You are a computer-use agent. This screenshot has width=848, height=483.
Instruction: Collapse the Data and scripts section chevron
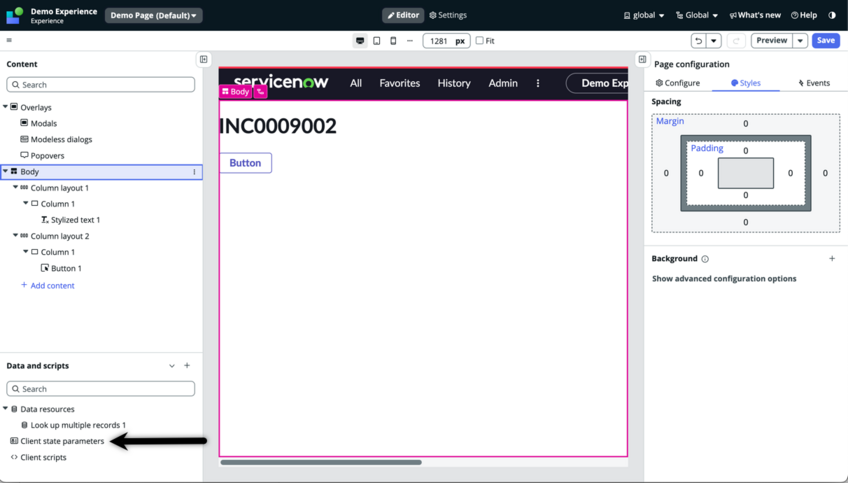[171, 366]
